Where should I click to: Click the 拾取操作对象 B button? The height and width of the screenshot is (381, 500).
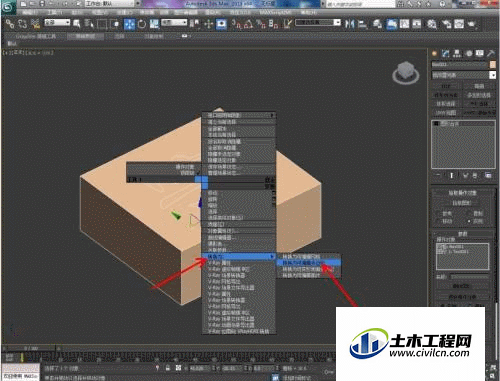click(462, 203)
